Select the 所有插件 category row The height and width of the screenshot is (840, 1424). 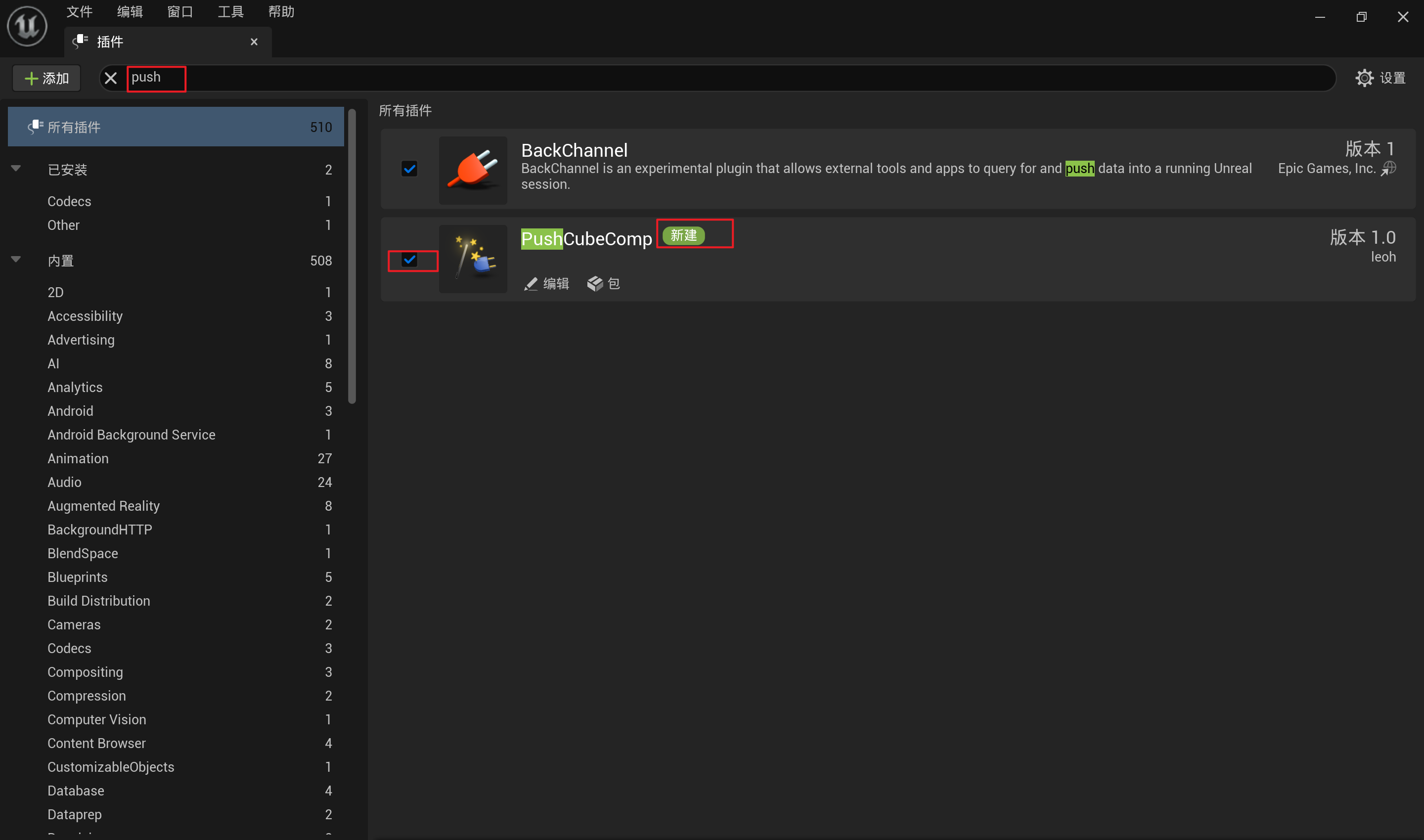pyautogui.click(x=176, y=127)
